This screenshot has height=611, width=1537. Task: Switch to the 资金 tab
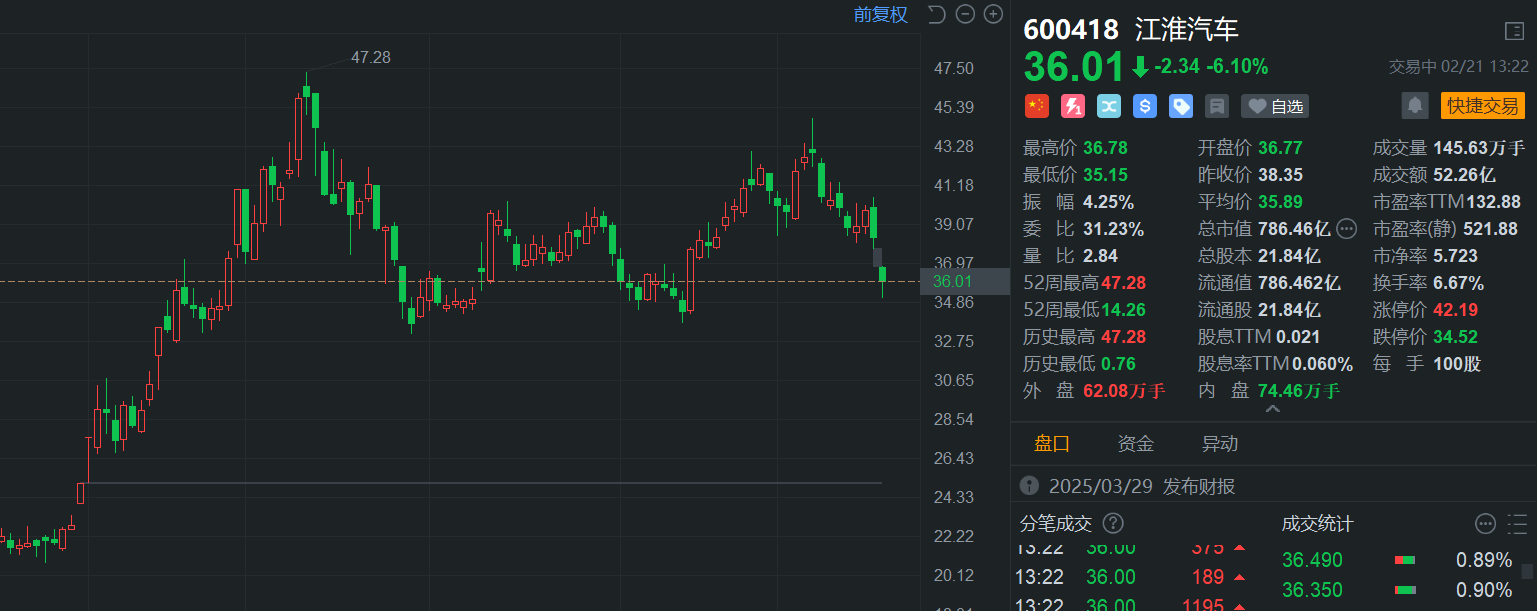[x=1136, y=443]
